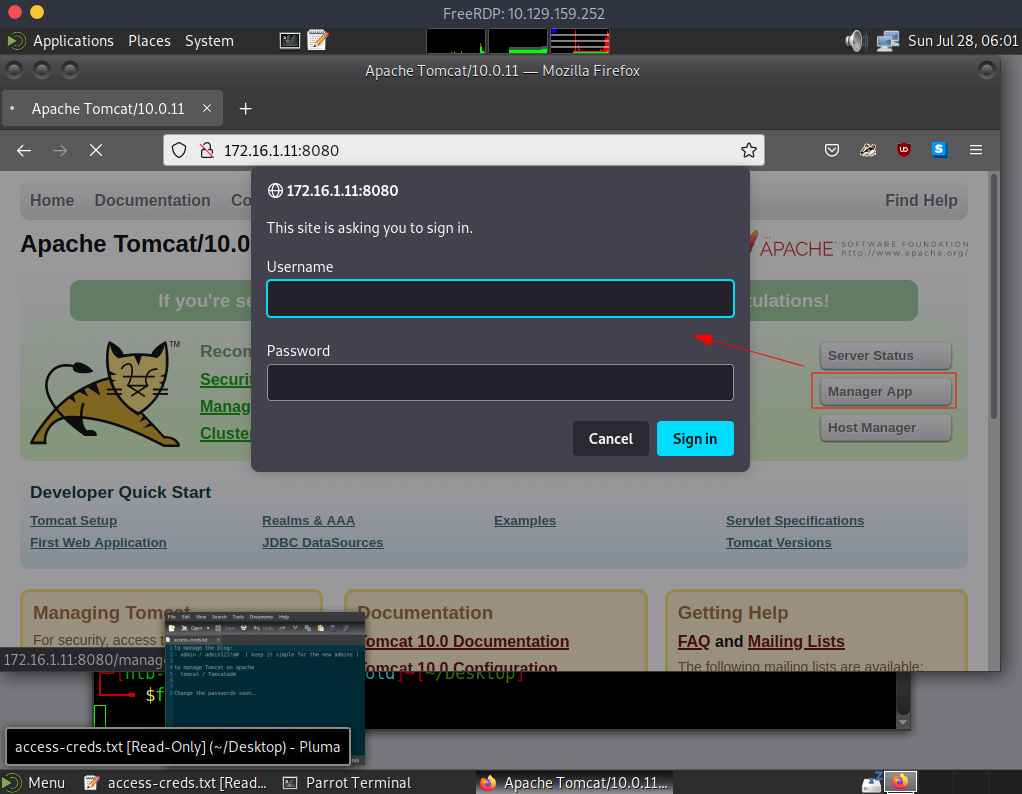Open the Applications menu
The height and width of the screenshot is (794, 1022).
(x=73, y=41)
